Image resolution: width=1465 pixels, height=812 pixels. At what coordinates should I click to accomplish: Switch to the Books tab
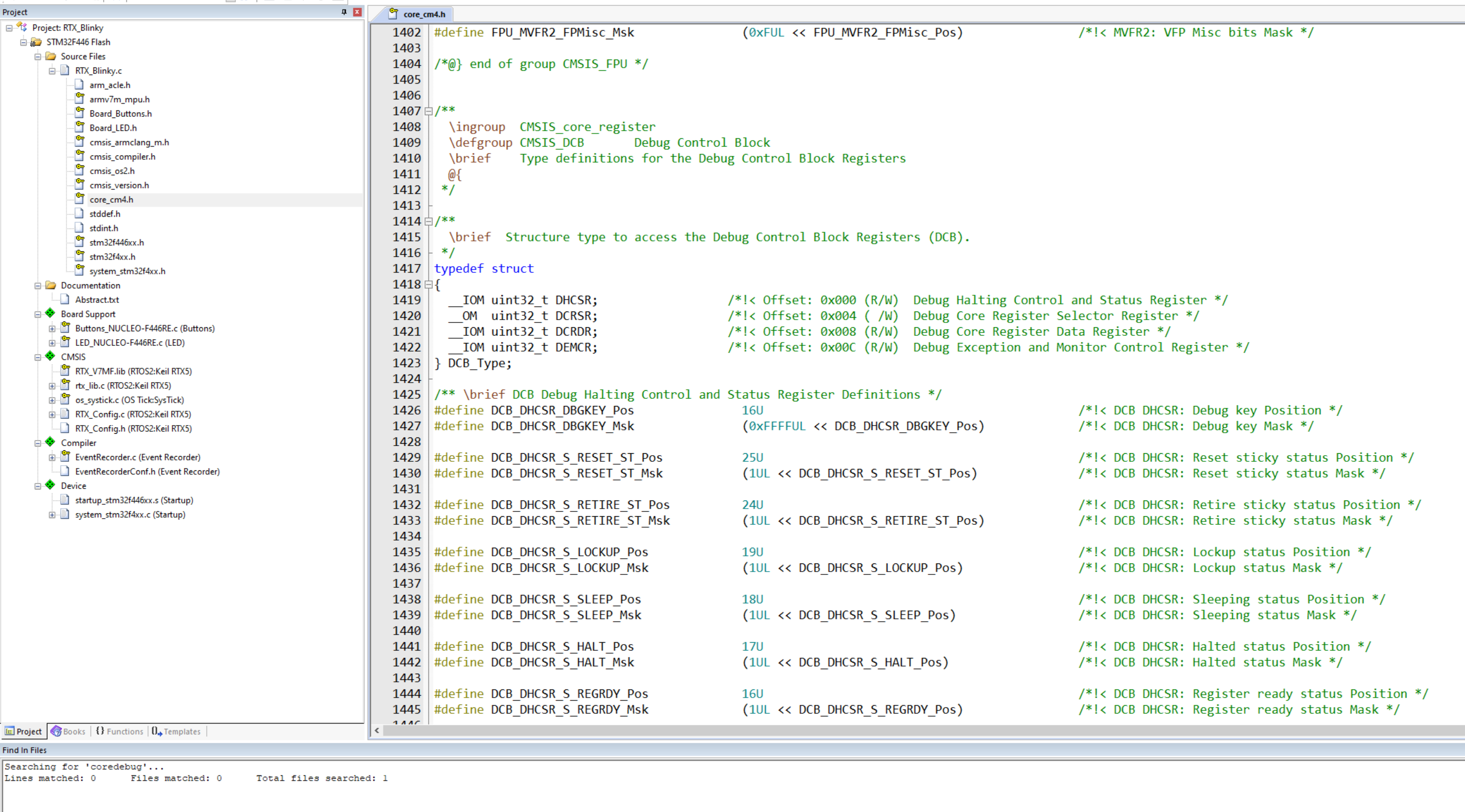pyautogui.click(x=68, y=731)
